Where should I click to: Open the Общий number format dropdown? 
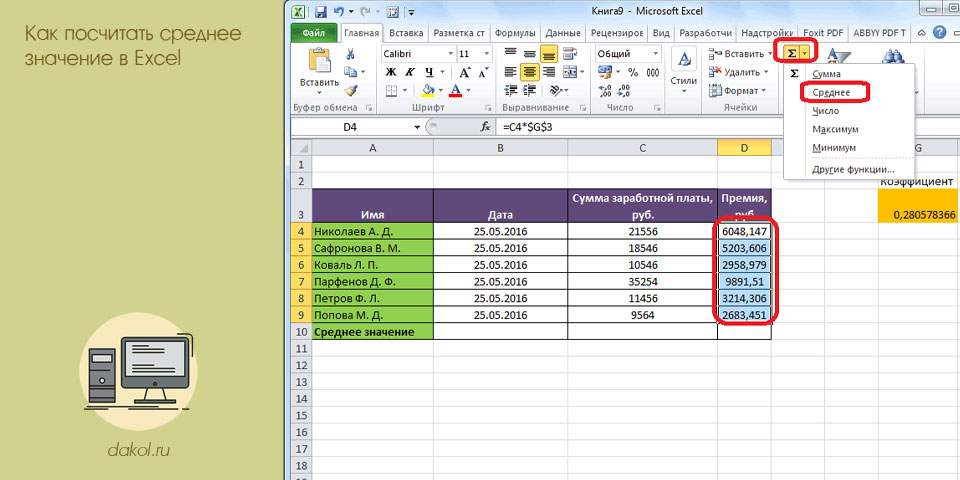click(x=656, y=54)
